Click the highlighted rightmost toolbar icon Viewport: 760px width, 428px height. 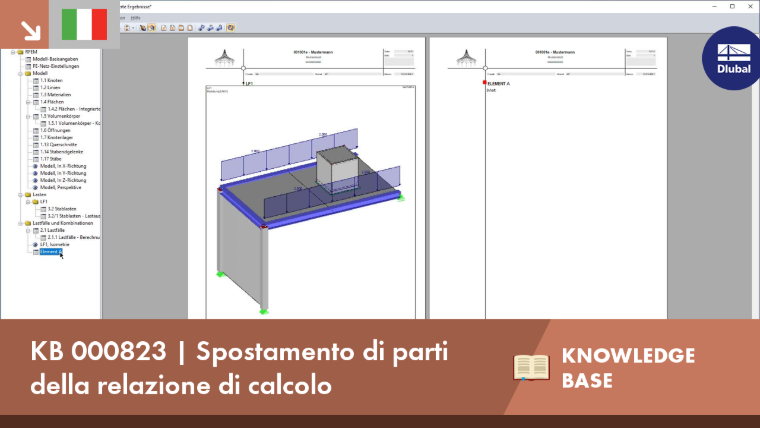231,28
